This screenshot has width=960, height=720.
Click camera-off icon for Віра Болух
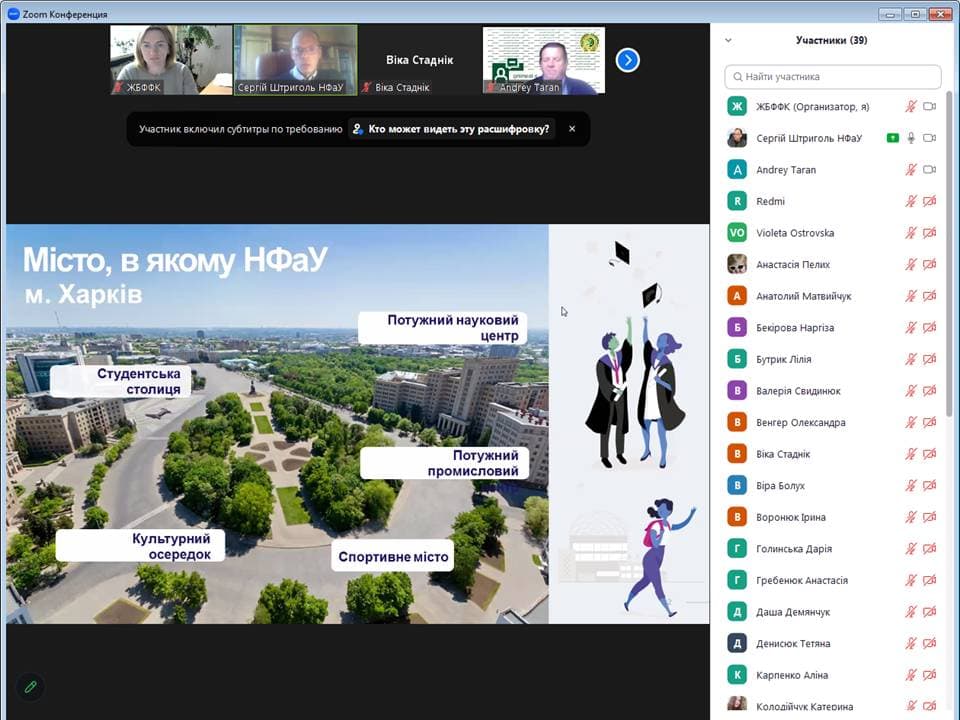pos(929,486)
